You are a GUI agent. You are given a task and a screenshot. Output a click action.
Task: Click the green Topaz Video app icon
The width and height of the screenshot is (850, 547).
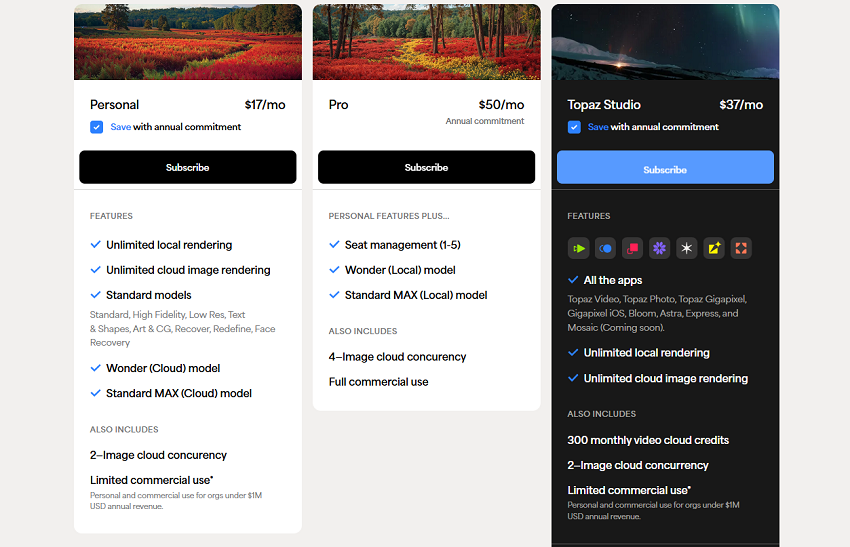[x=578, y=248]
